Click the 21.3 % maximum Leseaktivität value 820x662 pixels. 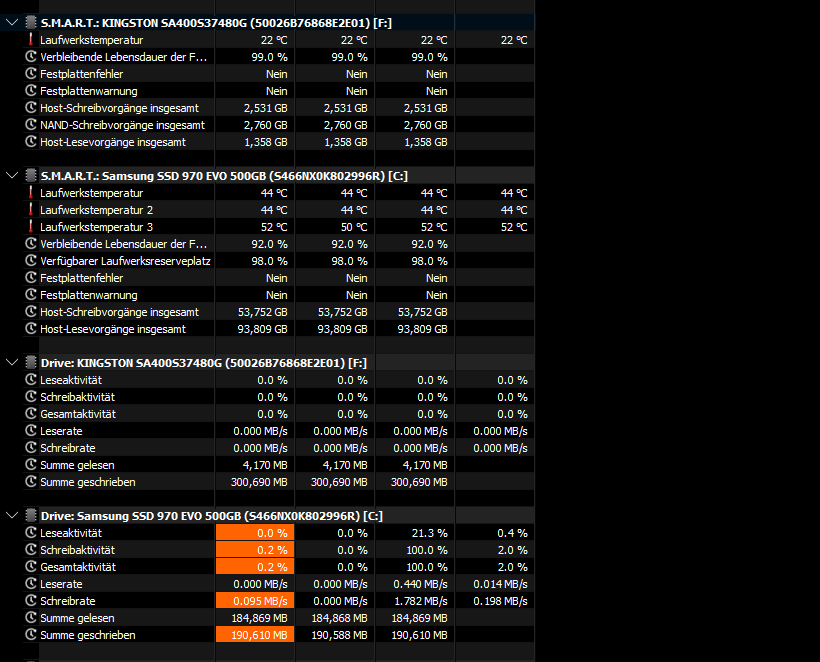(x=429, y=533)
